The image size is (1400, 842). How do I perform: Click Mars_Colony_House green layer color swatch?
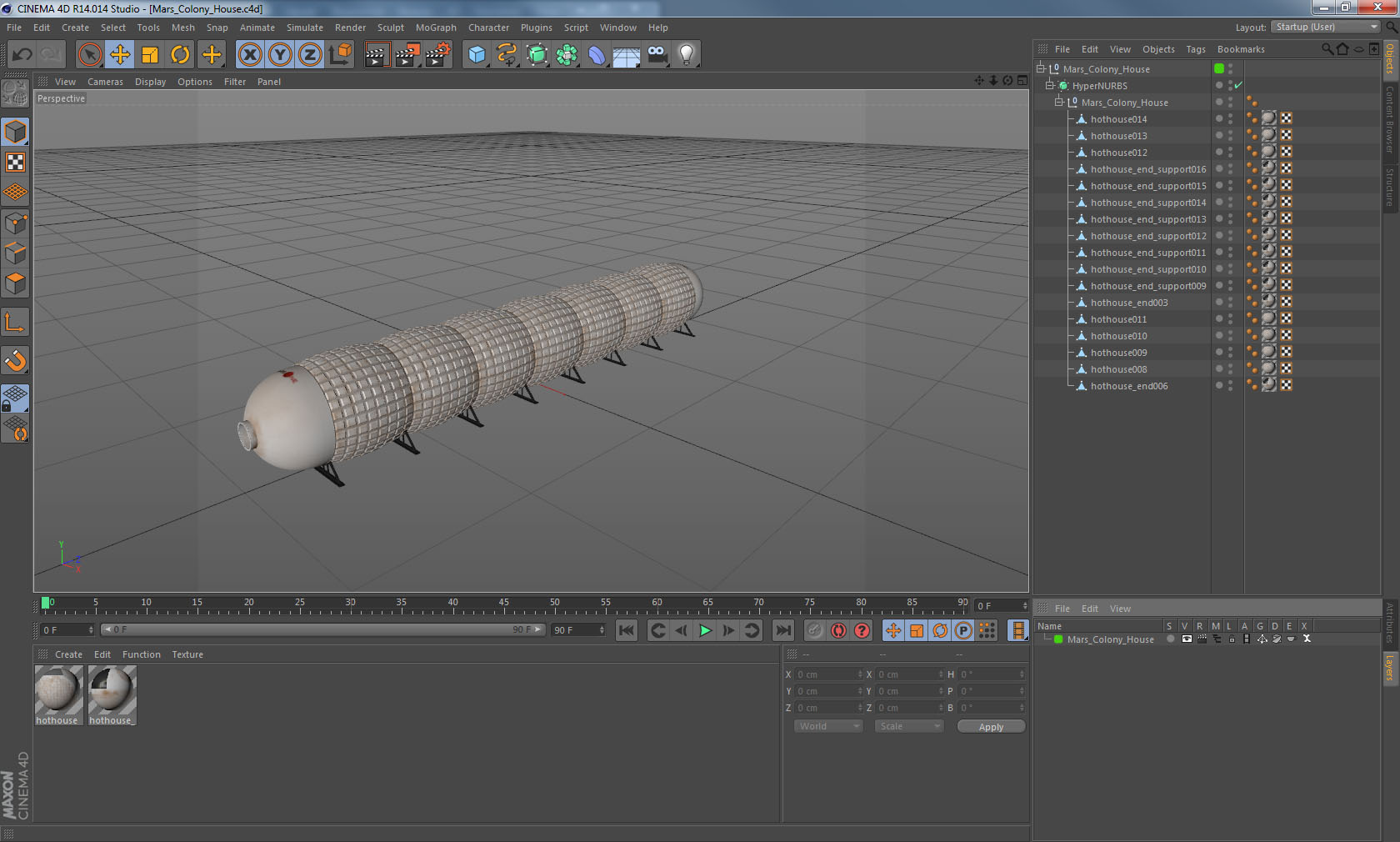1058,639
